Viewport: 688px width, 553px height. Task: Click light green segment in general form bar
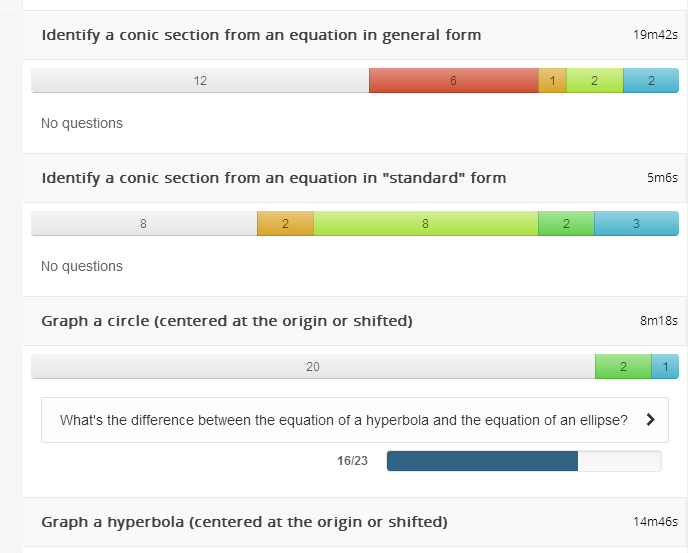click(594, 81)
